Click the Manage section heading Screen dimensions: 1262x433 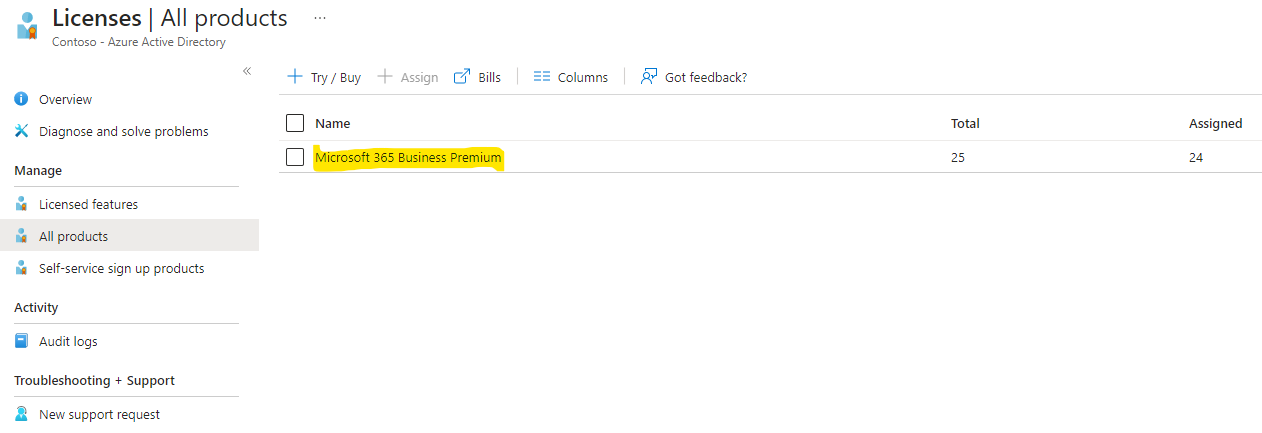38,170
